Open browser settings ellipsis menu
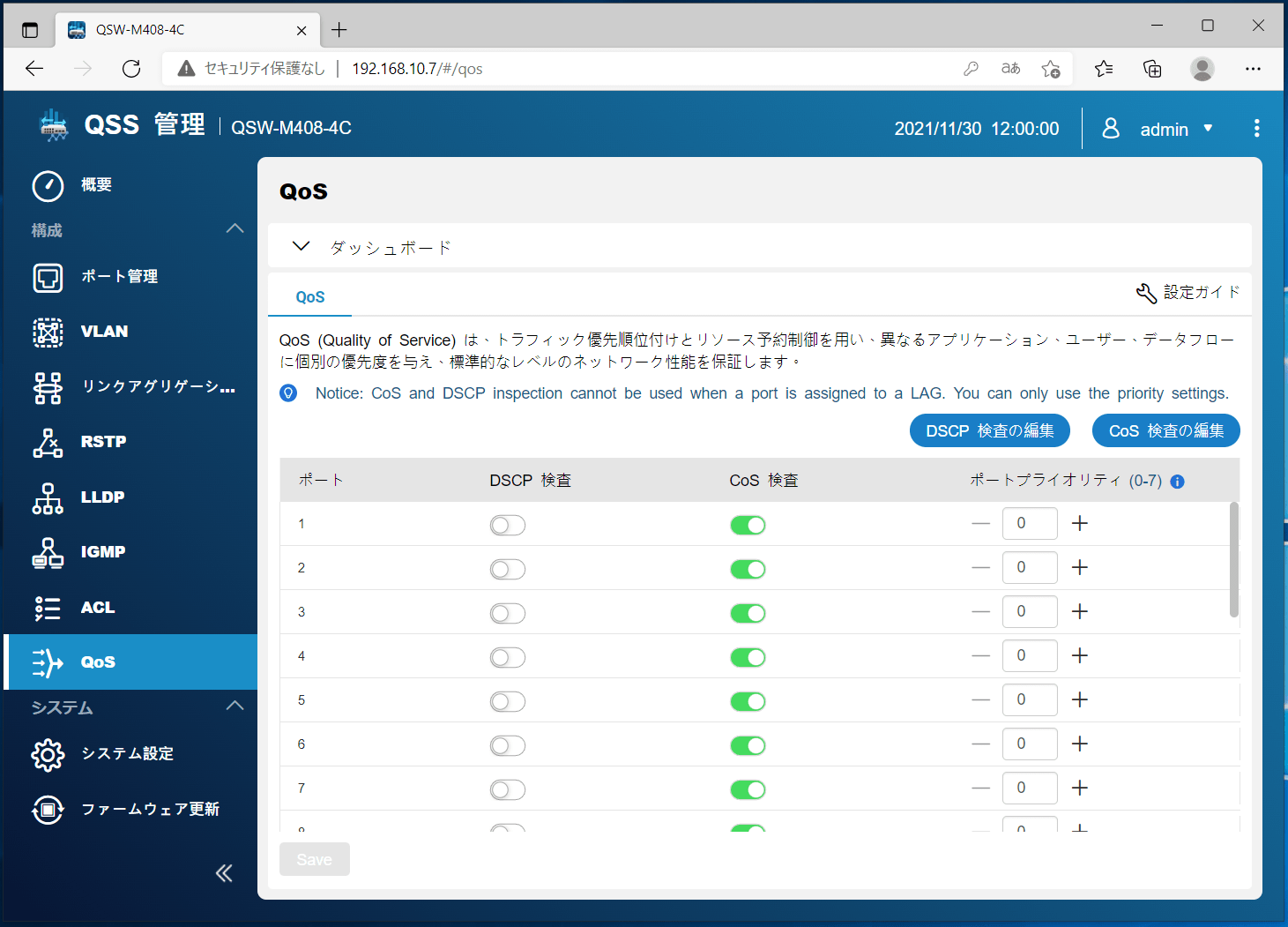Viewport: 1288px width, 927px height. click(x=1253, y=69)
